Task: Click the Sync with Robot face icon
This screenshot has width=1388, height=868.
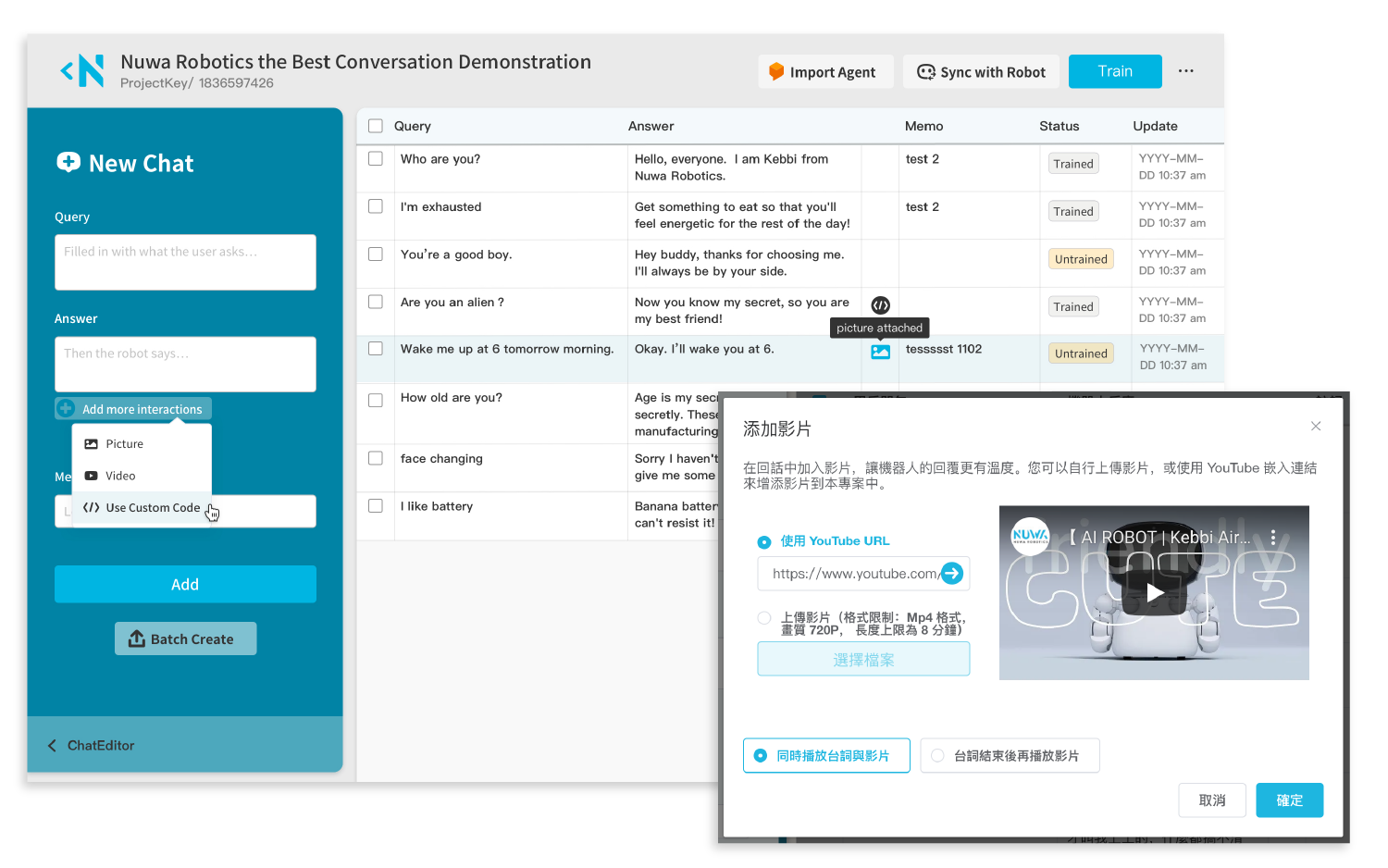Action: click(926, 71)
